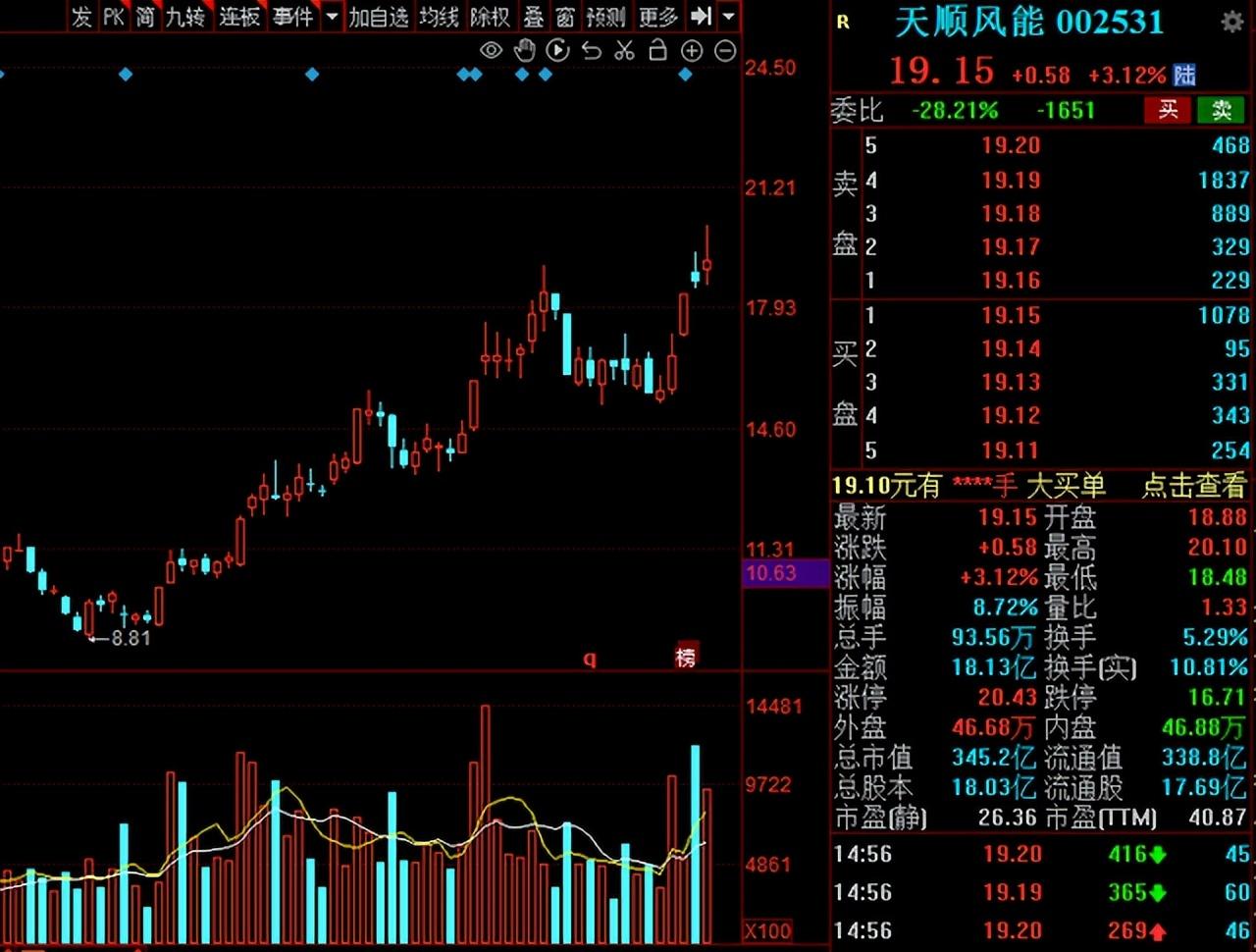Screen dimensions: 1256x952
Task: Click the 叠 overlay button
Action: coord(533,17)
